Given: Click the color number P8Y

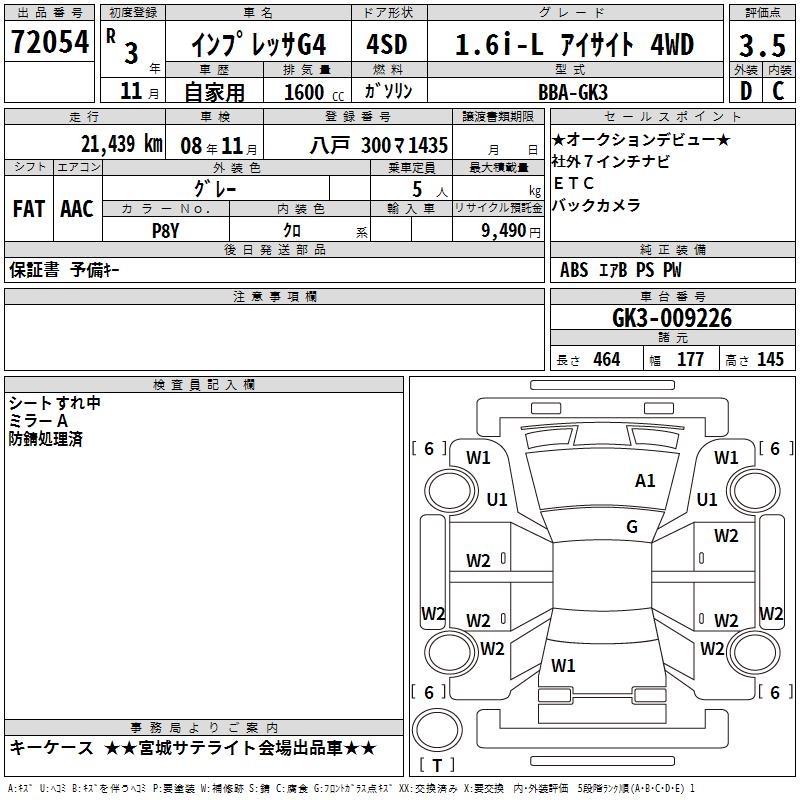Looking at the screenshot, I should coord(166,231).
